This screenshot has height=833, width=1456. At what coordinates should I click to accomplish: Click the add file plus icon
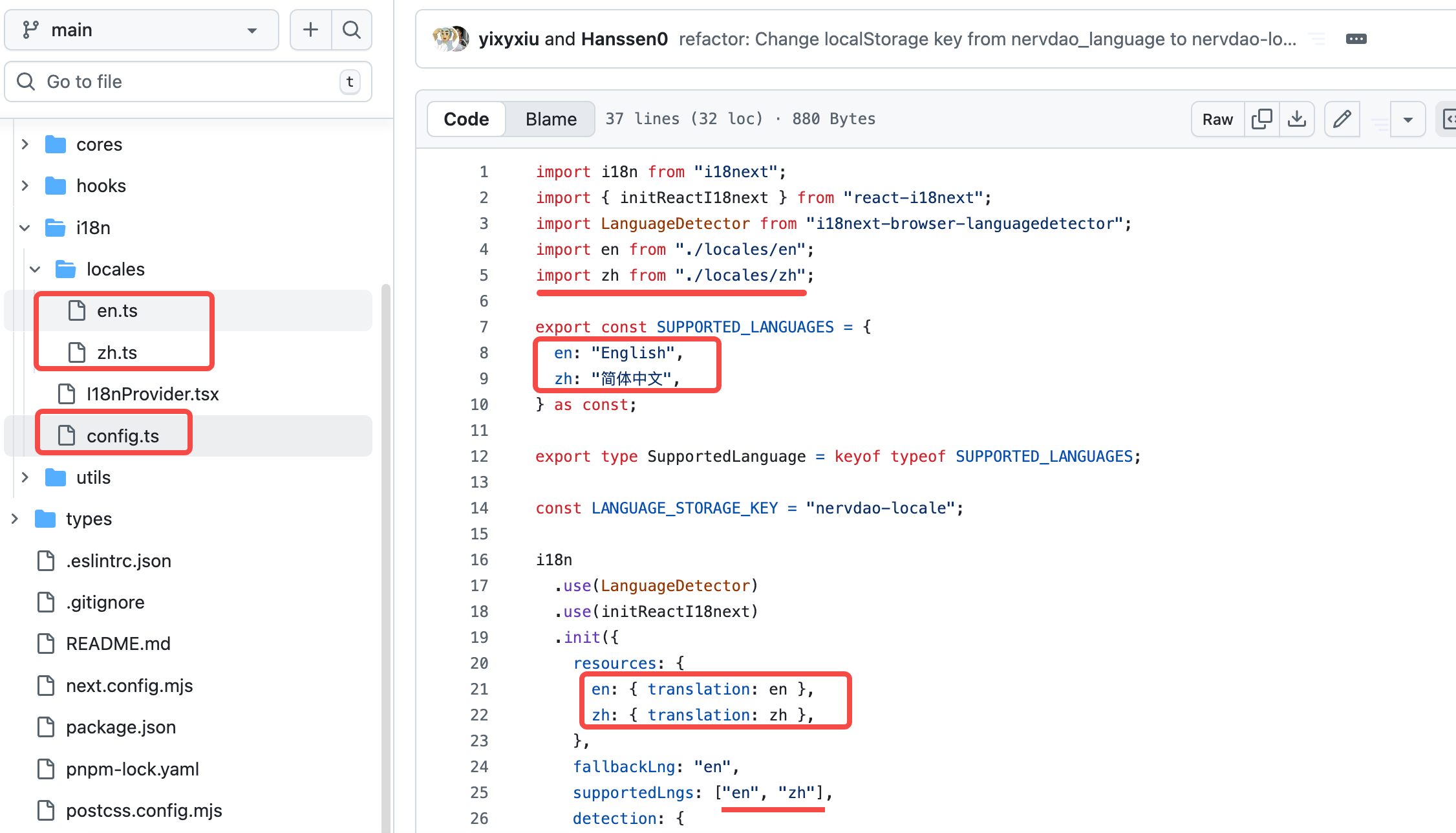coord(310,30)
